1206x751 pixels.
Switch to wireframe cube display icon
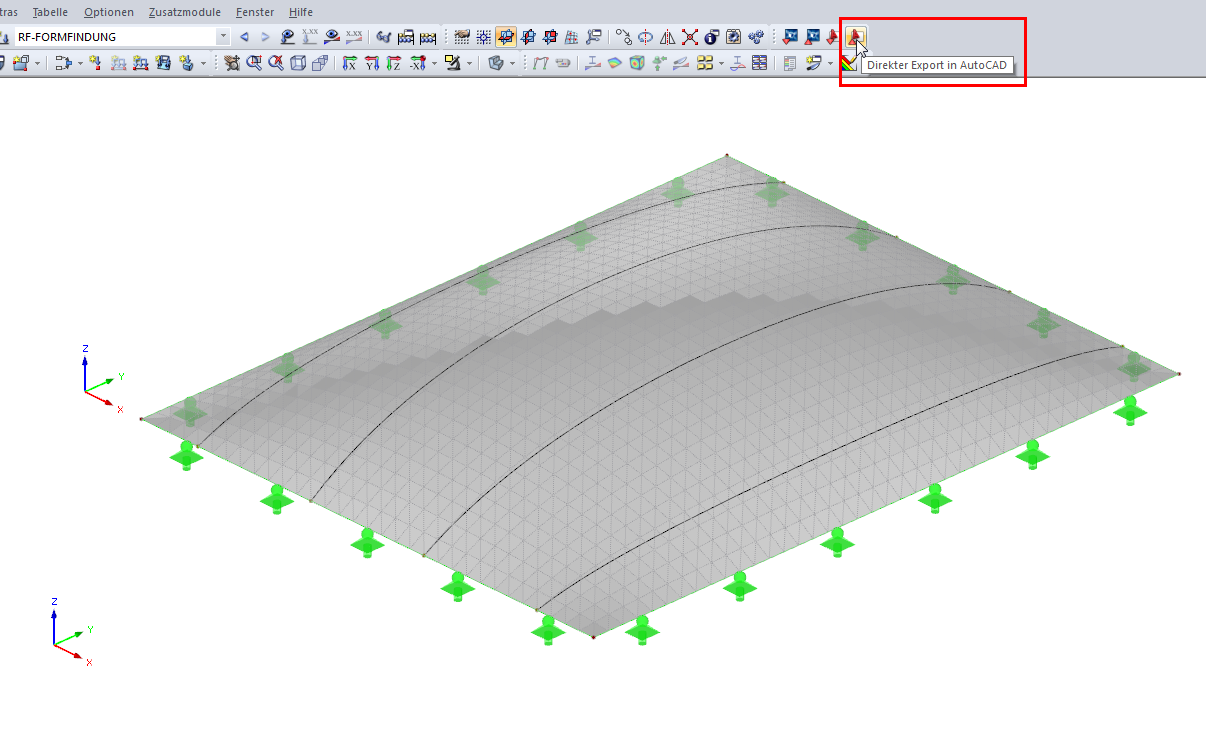pos(297,63)
